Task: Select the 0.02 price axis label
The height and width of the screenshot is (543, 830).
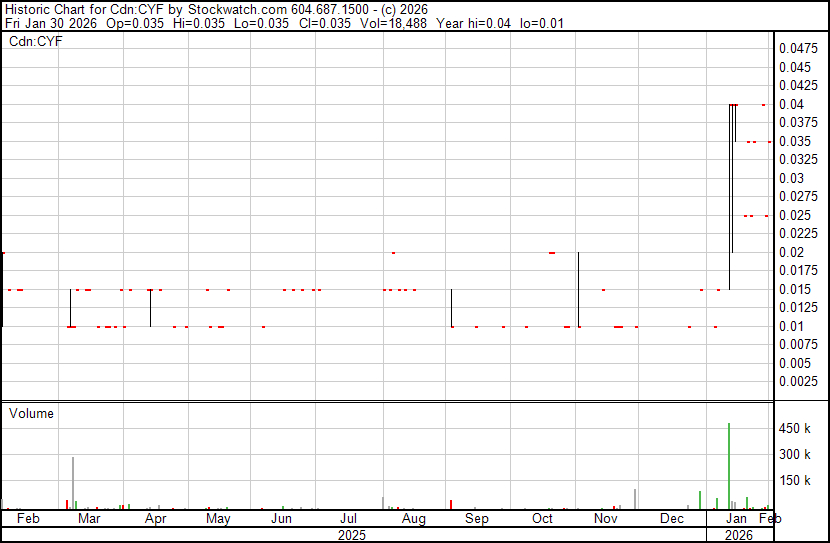Action: click(x=791, y=252)
